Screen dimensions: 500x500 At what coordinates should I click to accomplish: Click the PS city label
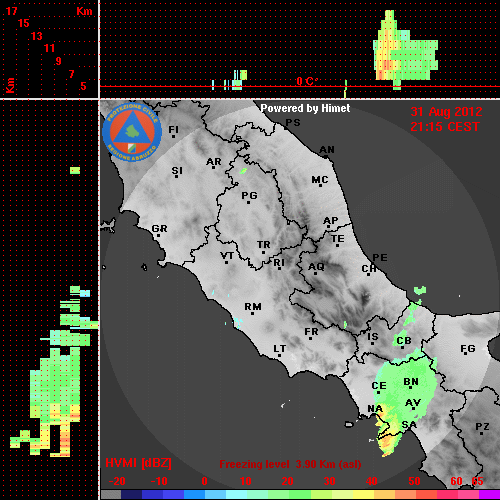point(293,123)
